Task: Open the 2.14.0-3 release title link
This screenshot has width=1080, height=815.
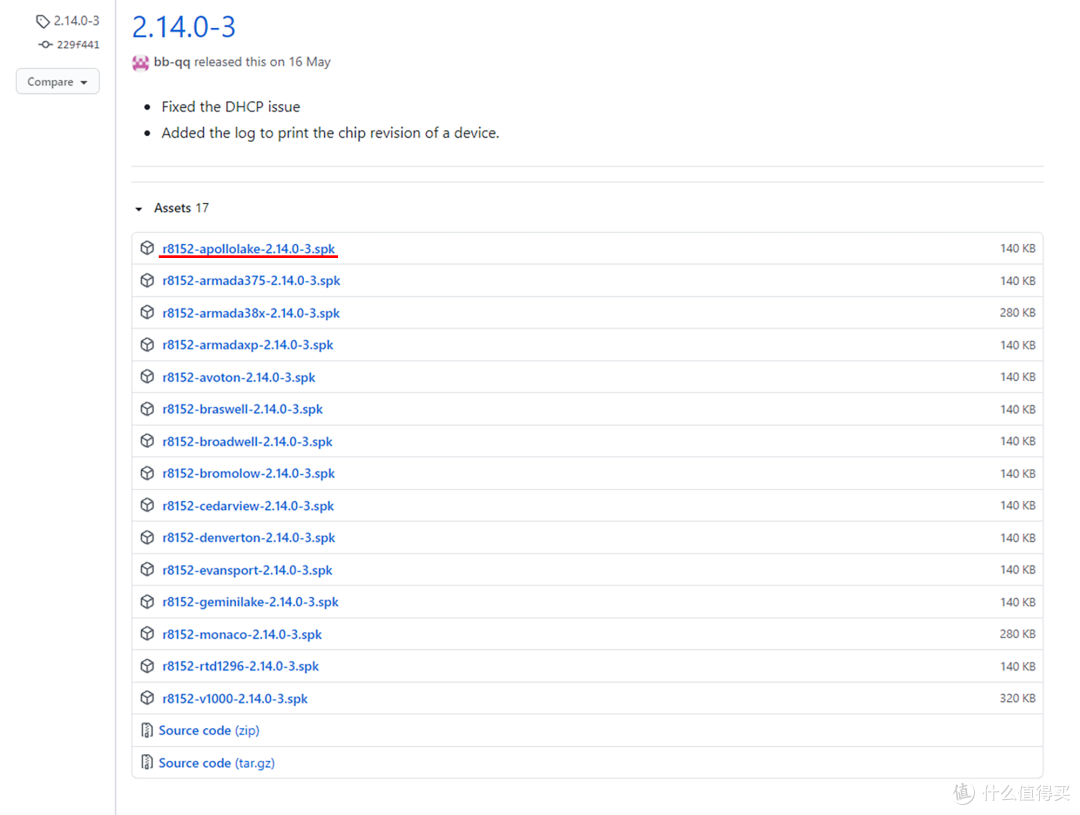Action: (x=184, y=26)
